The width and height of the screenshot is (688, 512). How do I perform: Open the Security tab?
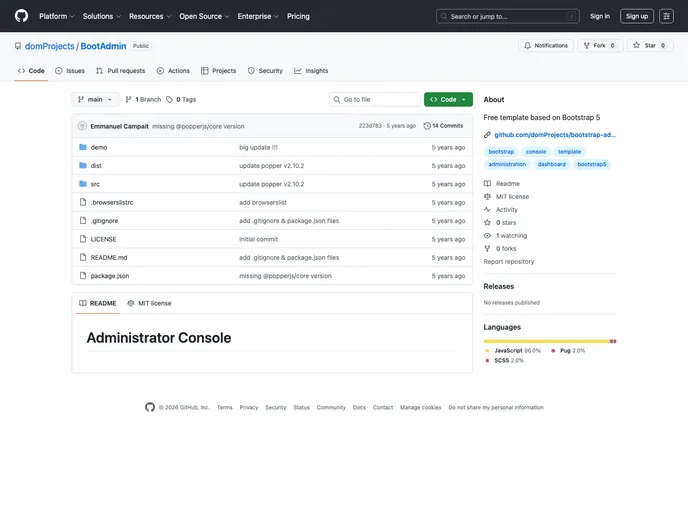265,71
